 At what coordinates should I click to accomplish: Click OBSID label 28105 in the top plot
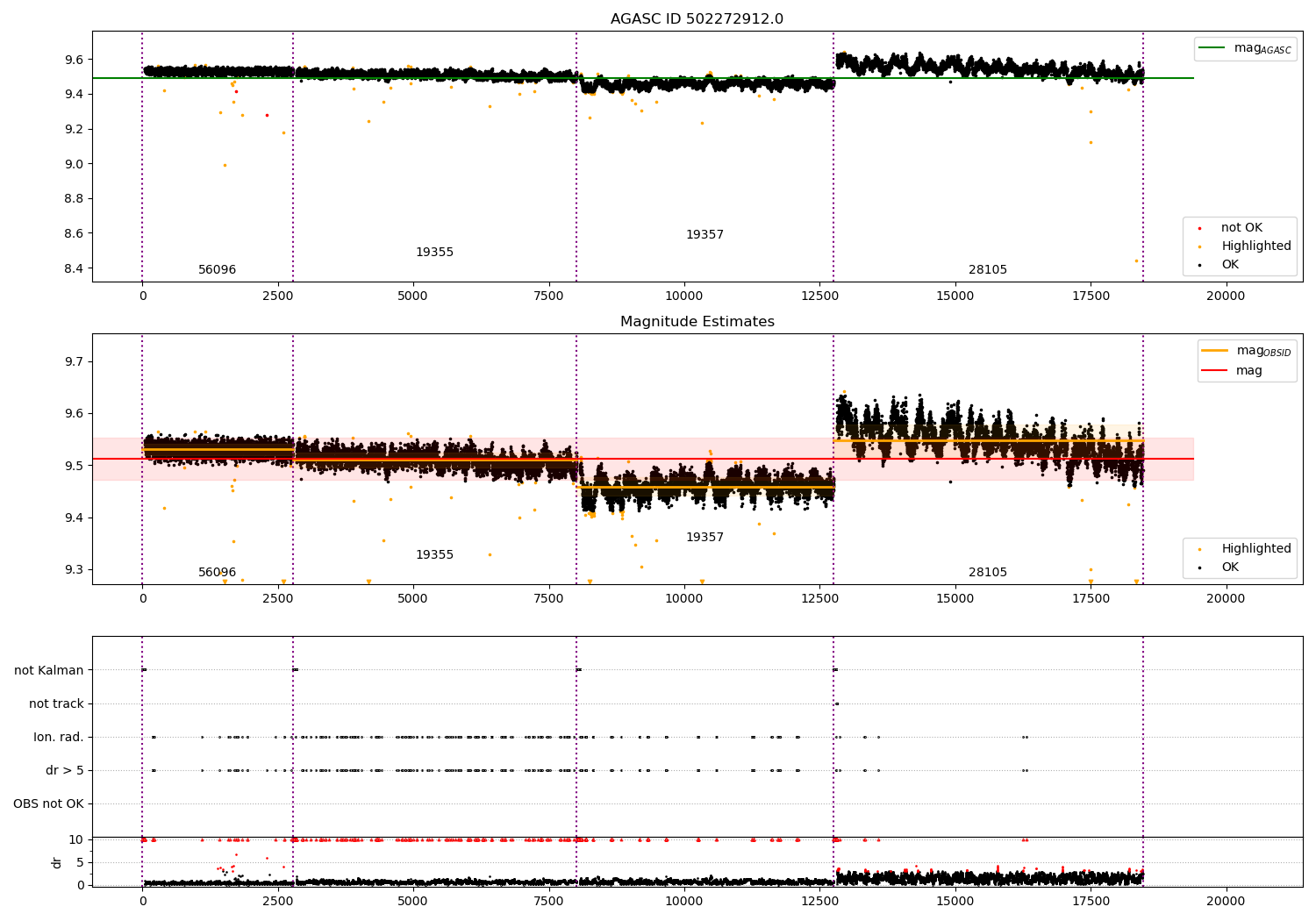(988, 270)
